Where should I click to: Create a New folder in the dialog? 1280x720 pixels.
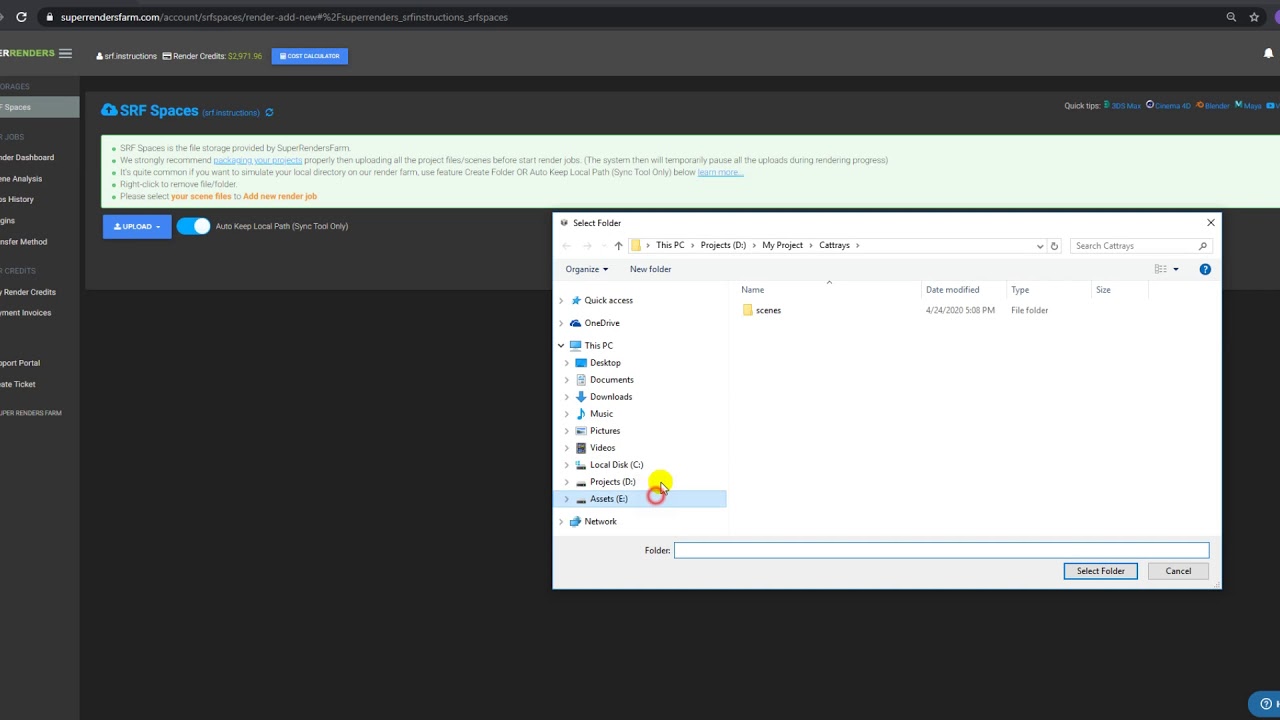(x=650, y=269)
